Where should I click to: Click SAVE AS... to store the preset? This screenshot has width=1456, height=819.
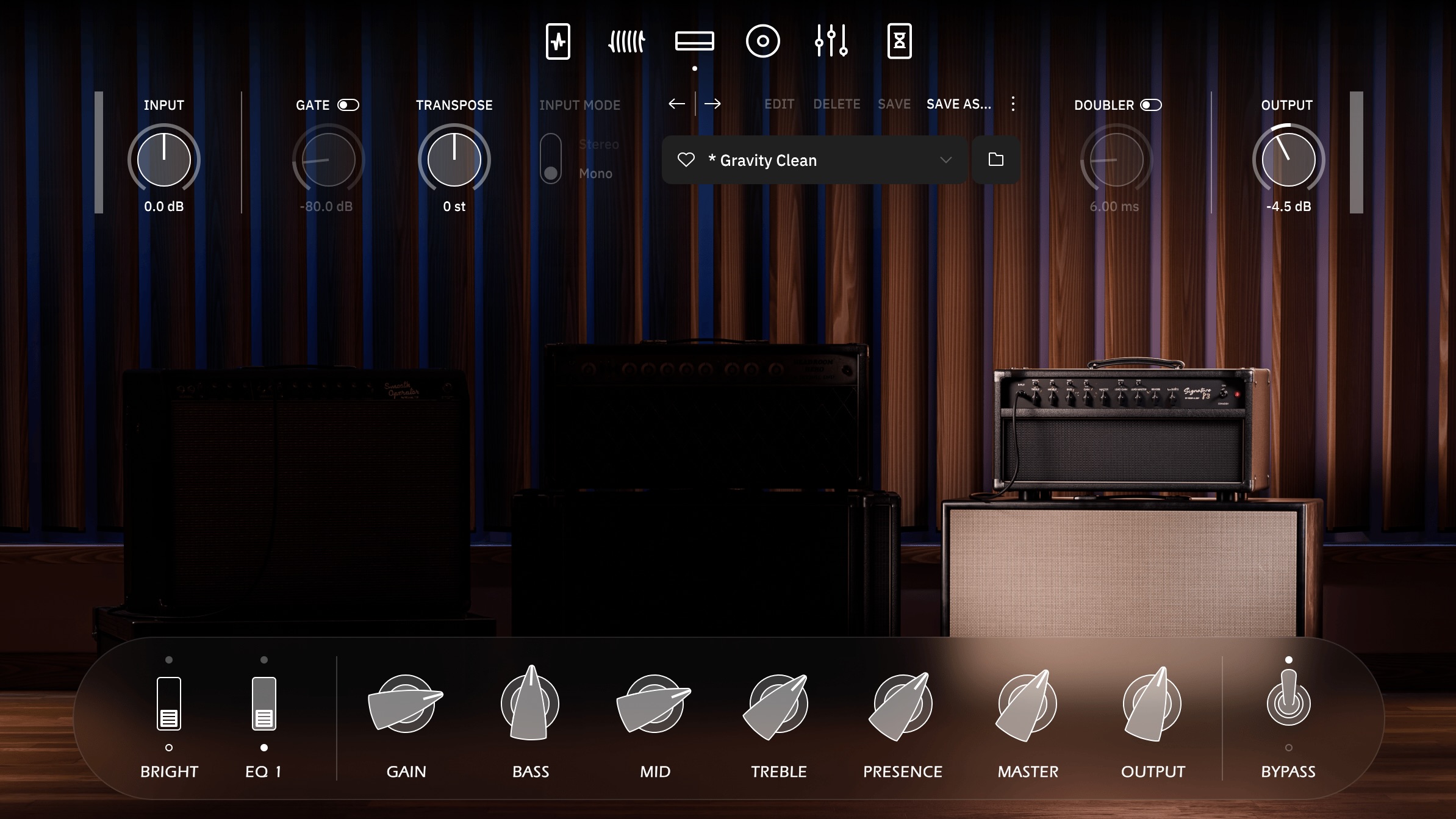pos(959,104)
